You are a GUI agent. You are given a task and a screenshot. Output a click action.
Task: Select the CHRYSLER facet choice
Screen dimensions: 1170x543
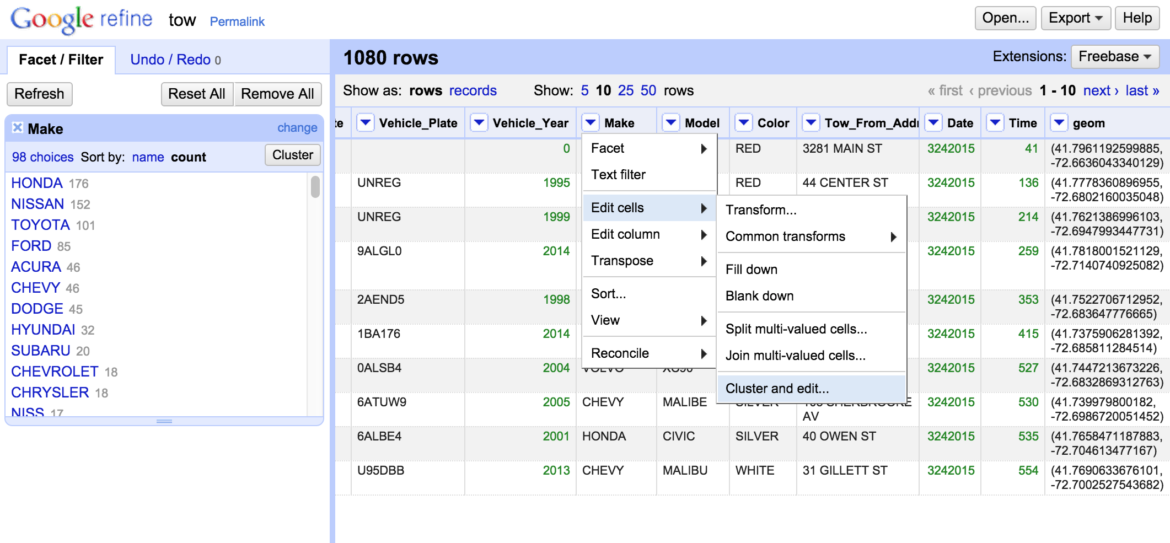pos(50,392)
